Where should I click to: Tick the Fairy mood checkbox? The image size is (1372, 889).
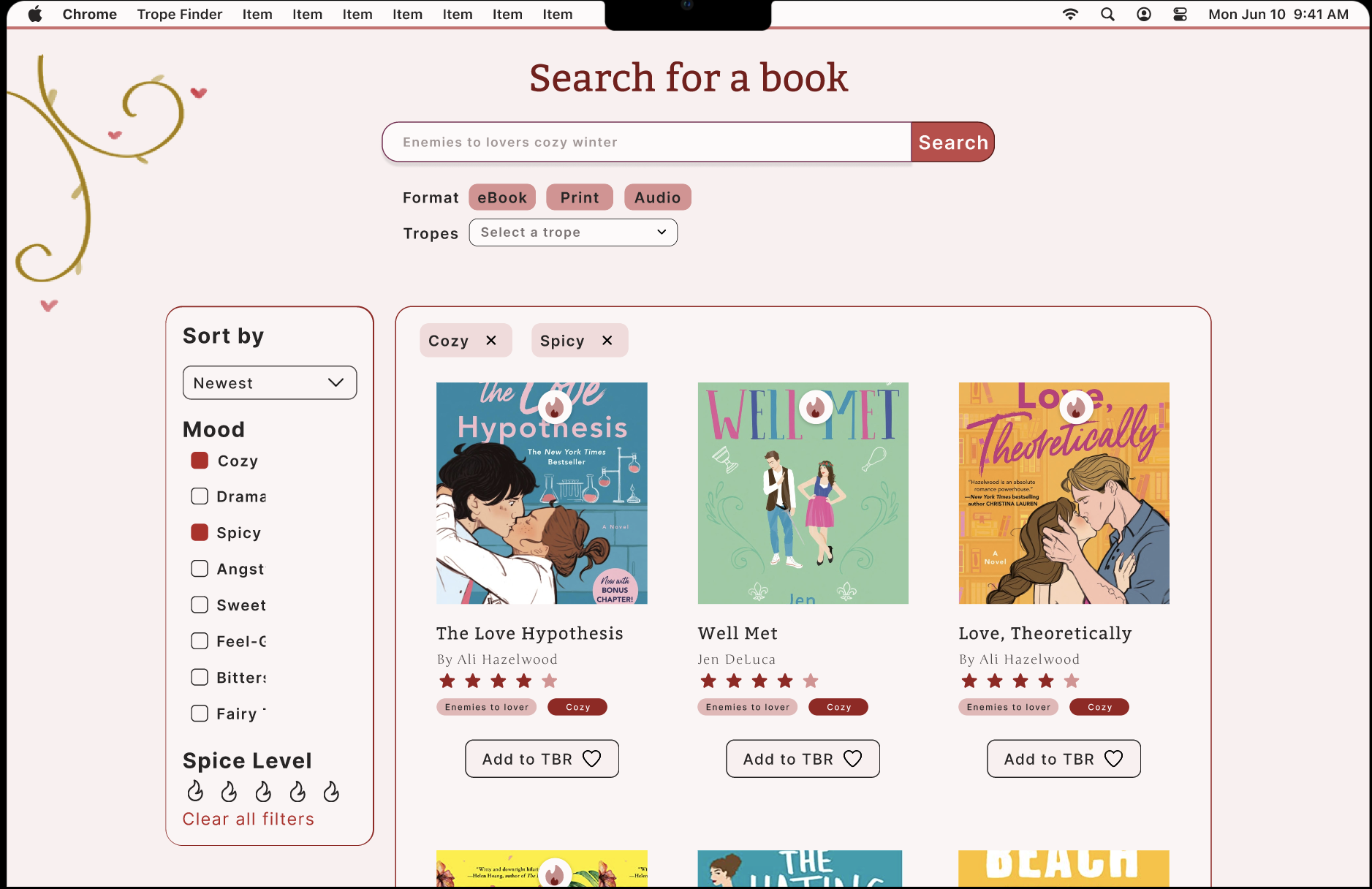click(x=200, y=714)
